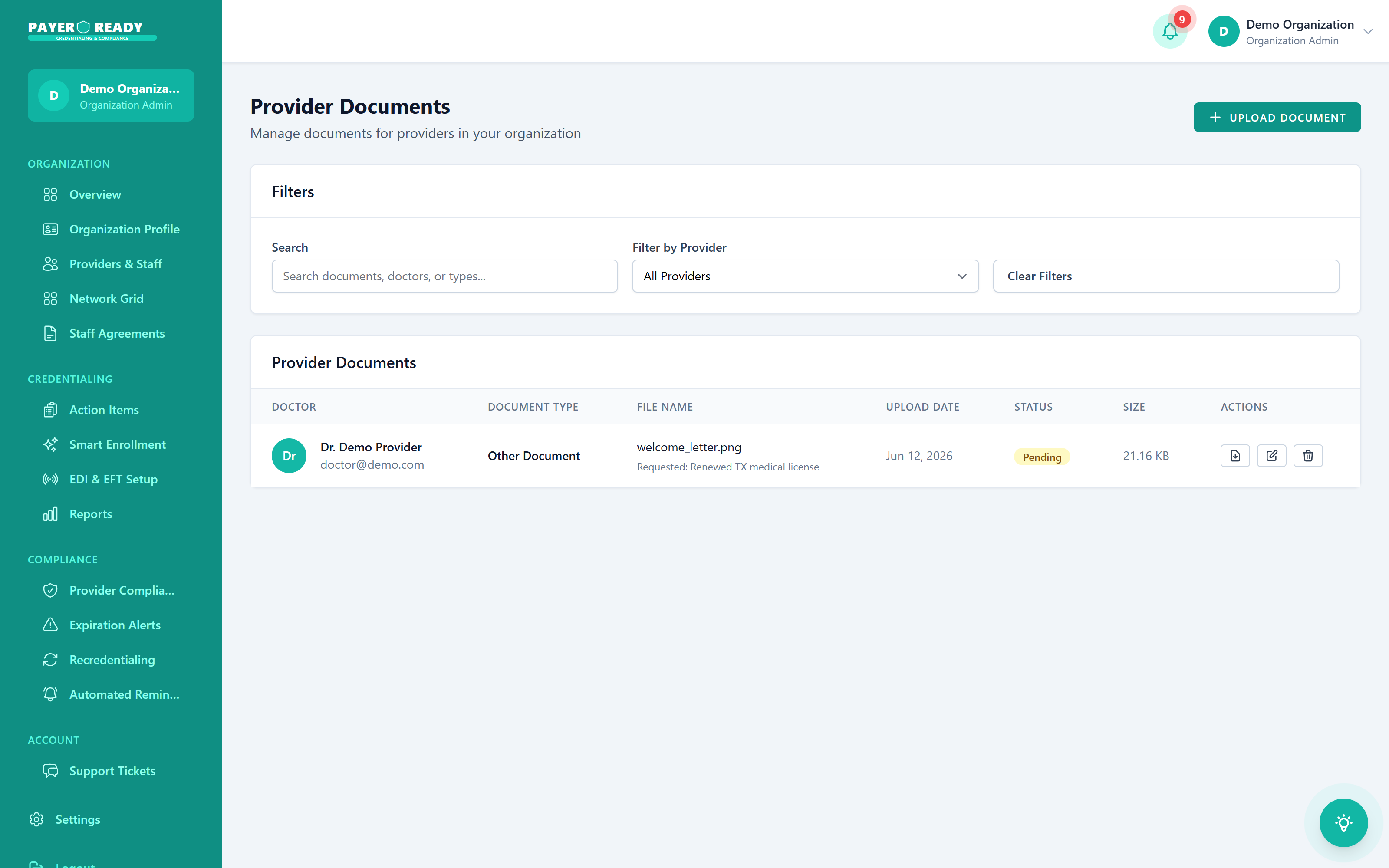Click the Smart Enrollment sparkle icon
This screenshot has width=1389, height=868.
click(x=50, y=444)
